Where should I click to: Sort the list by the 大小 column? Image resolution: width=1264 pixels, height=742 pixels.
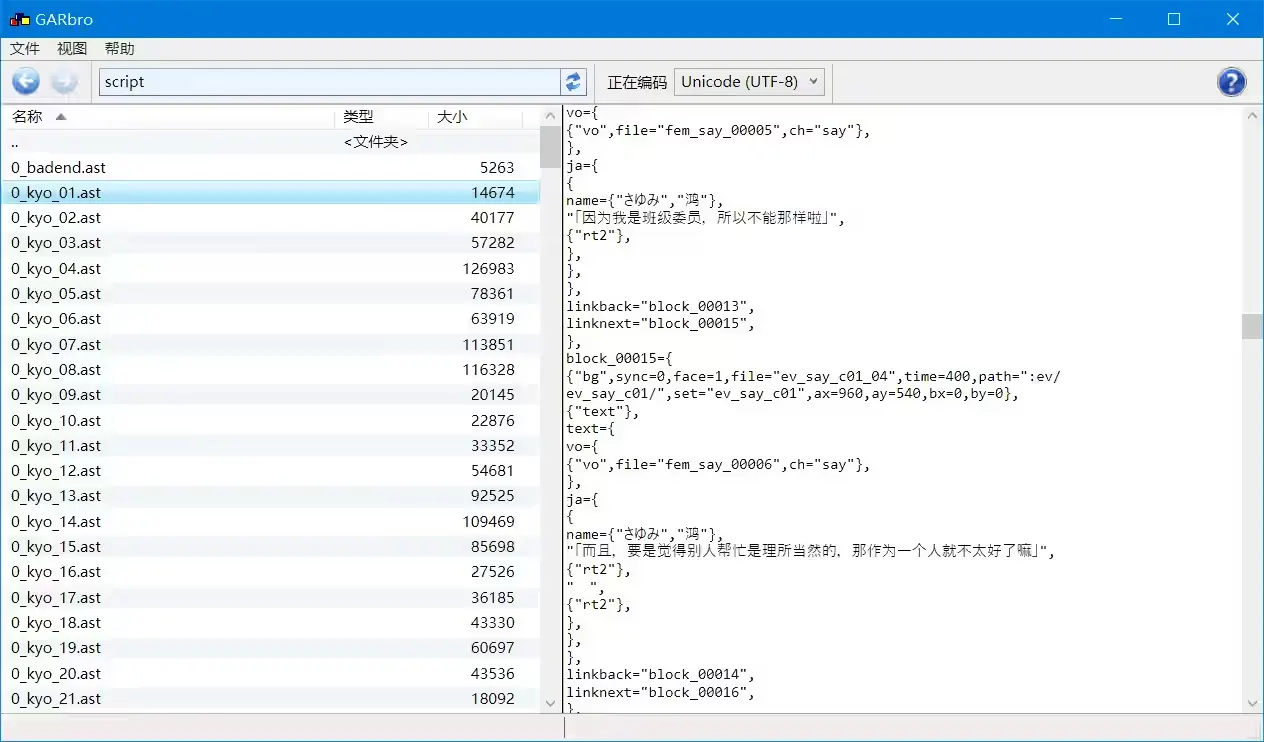[476, 117]
